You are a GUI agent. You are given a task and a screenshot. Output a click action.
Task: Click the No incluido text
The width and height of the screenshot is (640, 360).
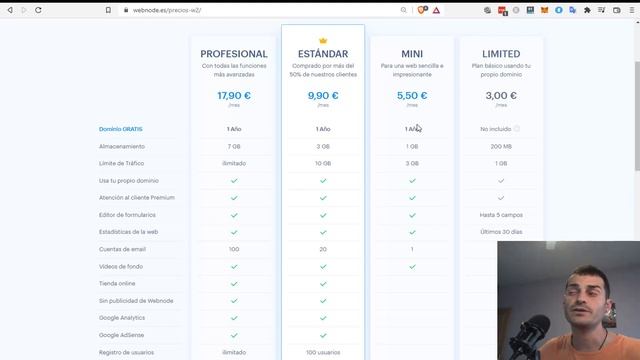click(496, 129)
